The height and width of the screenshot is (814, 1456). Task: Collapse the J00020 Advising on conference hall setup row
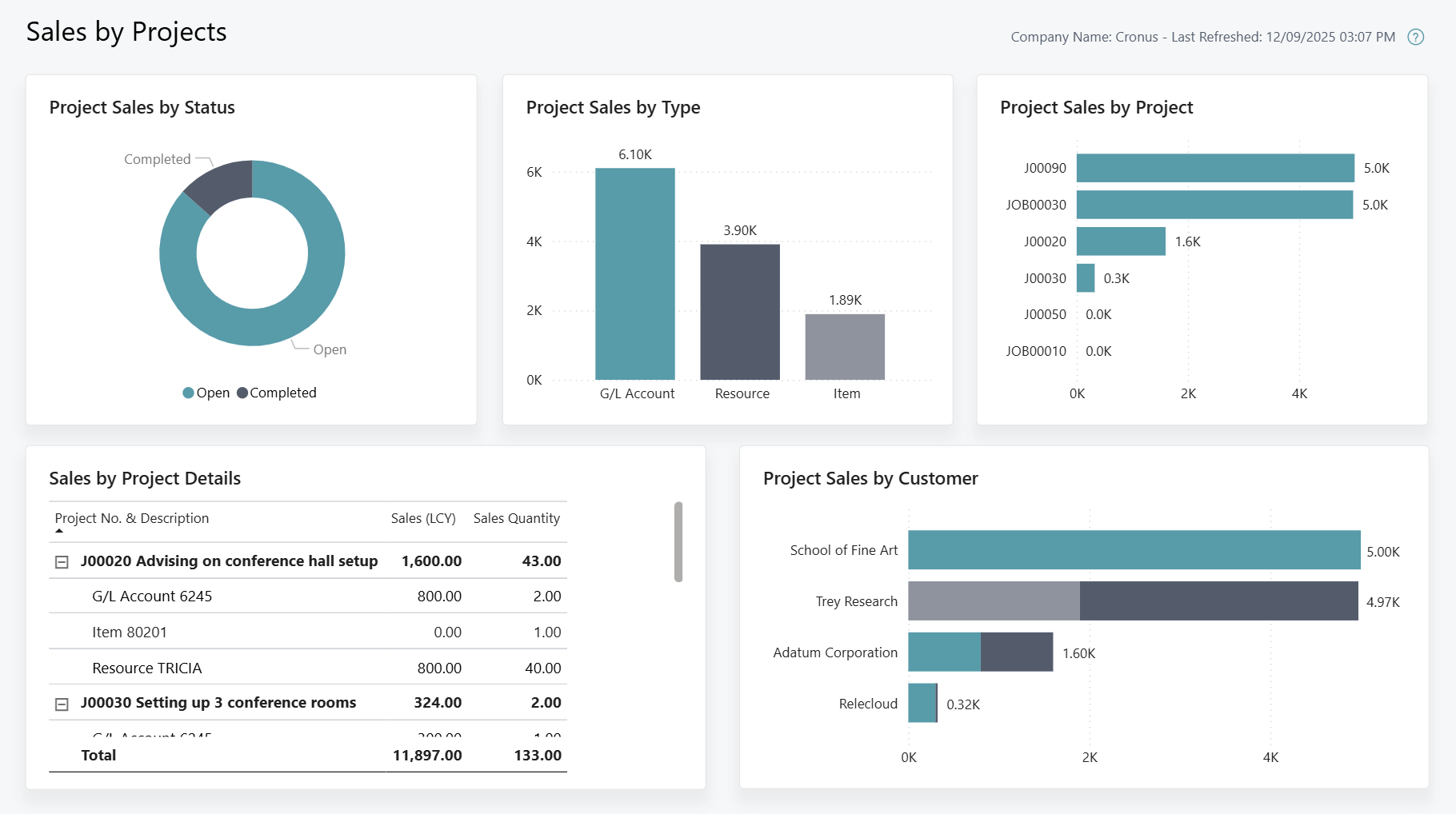pos(62,561)
